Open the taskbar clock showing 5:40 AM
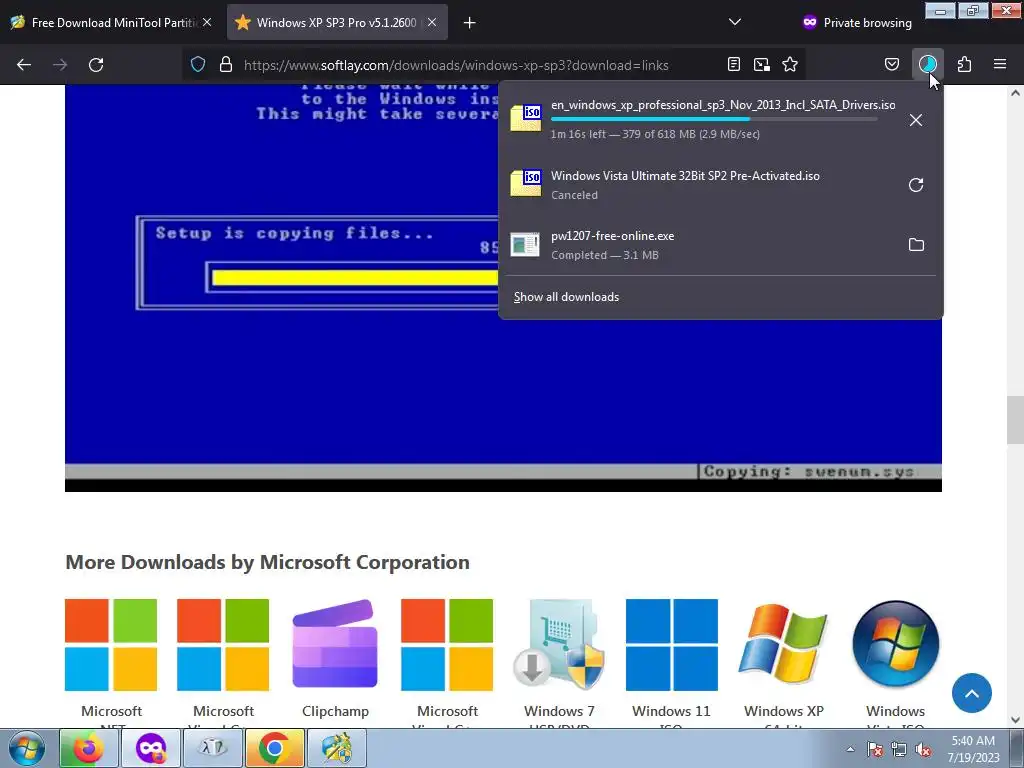 click(973, 749)
